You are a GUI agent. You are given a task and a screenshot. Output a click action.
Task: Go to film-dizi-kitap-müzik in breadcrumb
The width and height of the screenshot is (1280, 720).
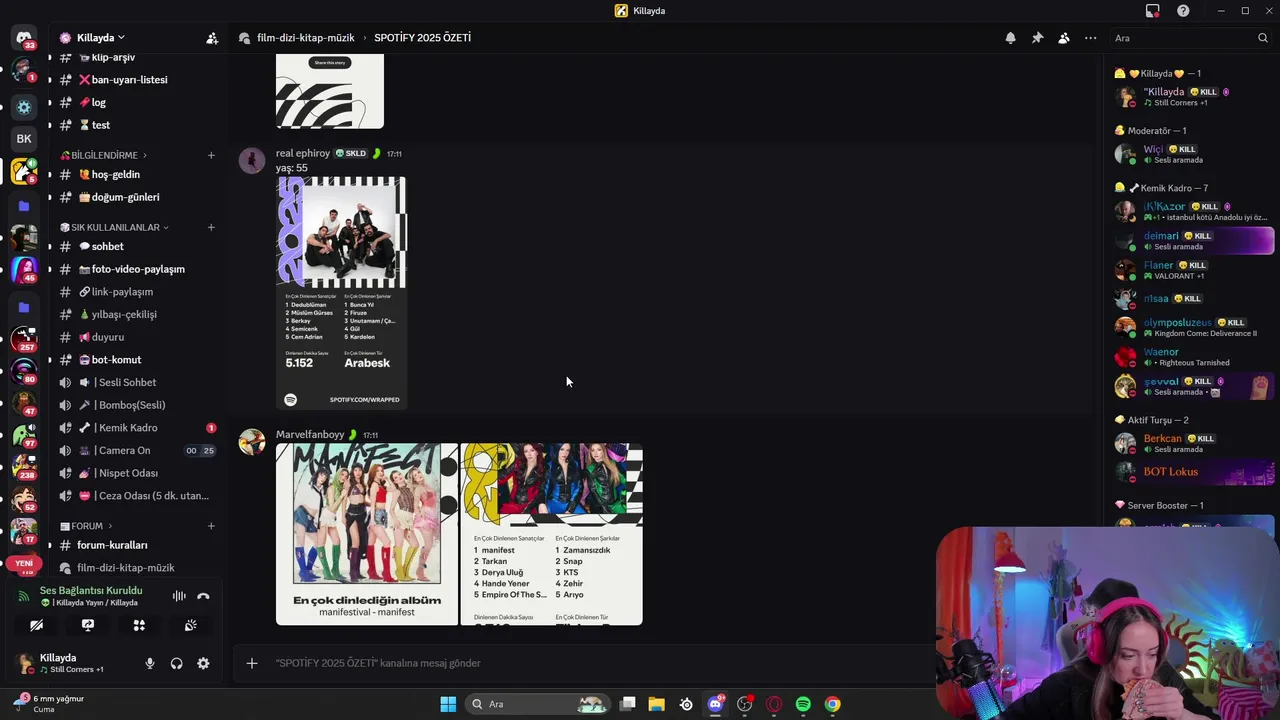tap(305, 38)
